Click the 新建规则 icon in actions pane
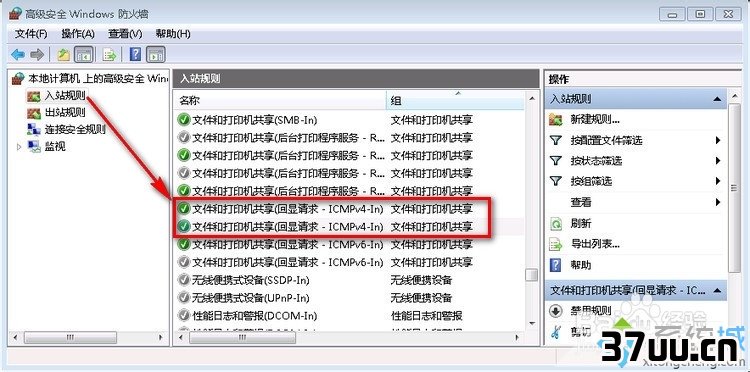 (555, 120)
